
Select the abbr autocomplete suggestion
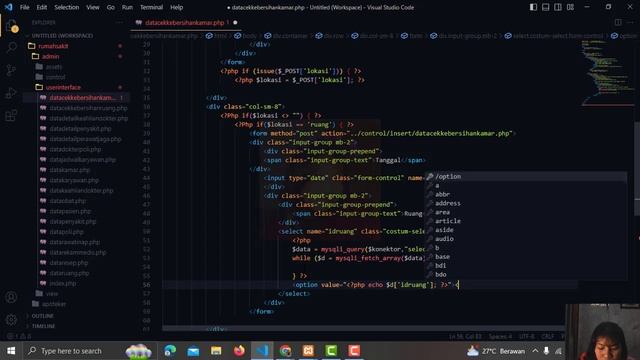[x=526, y=194]
